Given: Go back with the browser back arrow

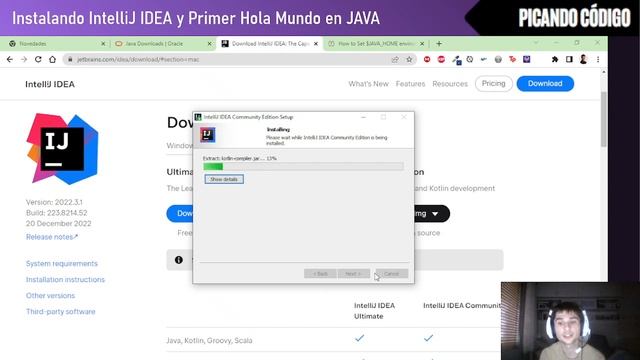Looking at the screenshot, I should click(10, 60).
